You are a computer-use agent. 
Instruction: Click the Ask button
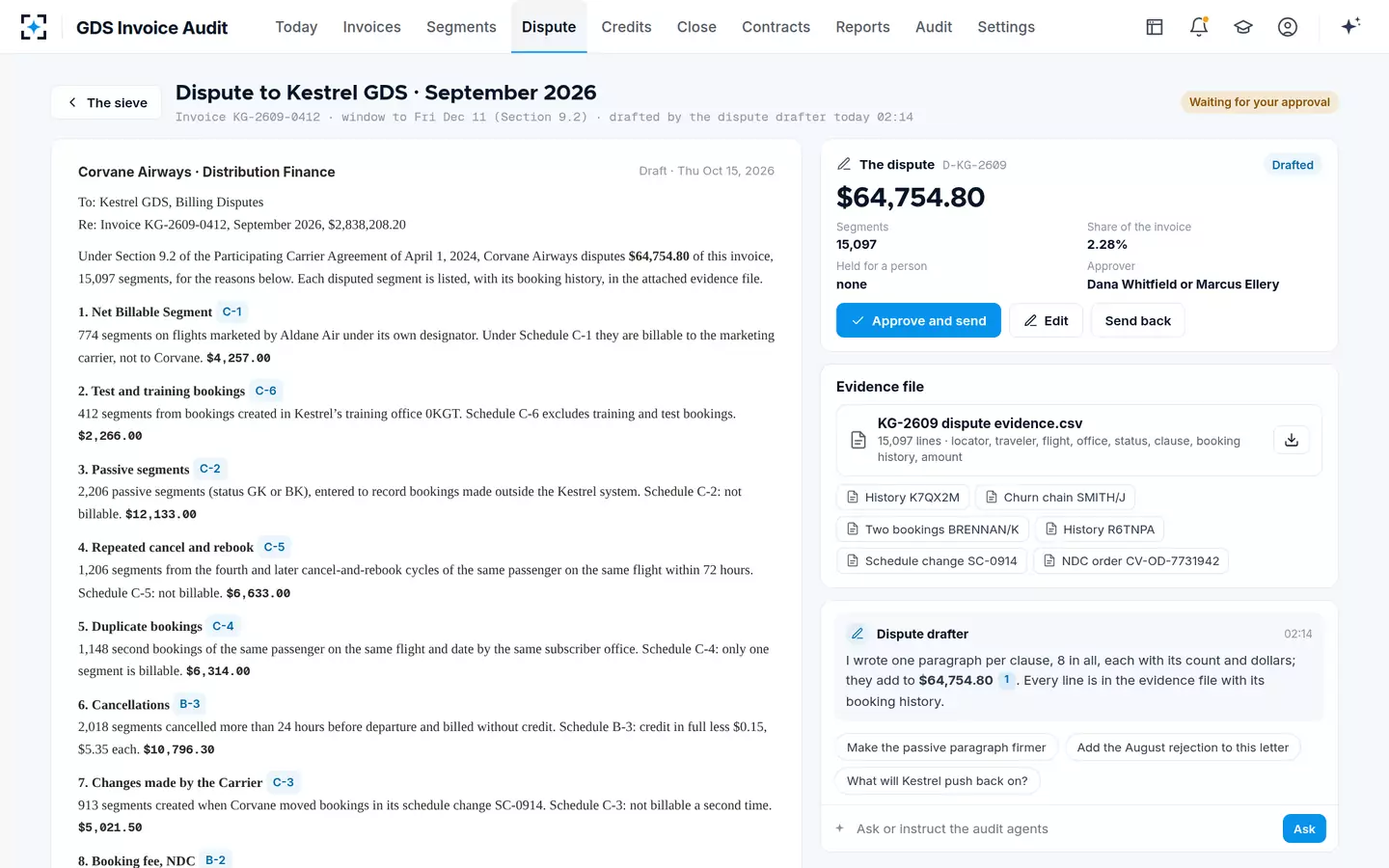tap(1304, 828)
